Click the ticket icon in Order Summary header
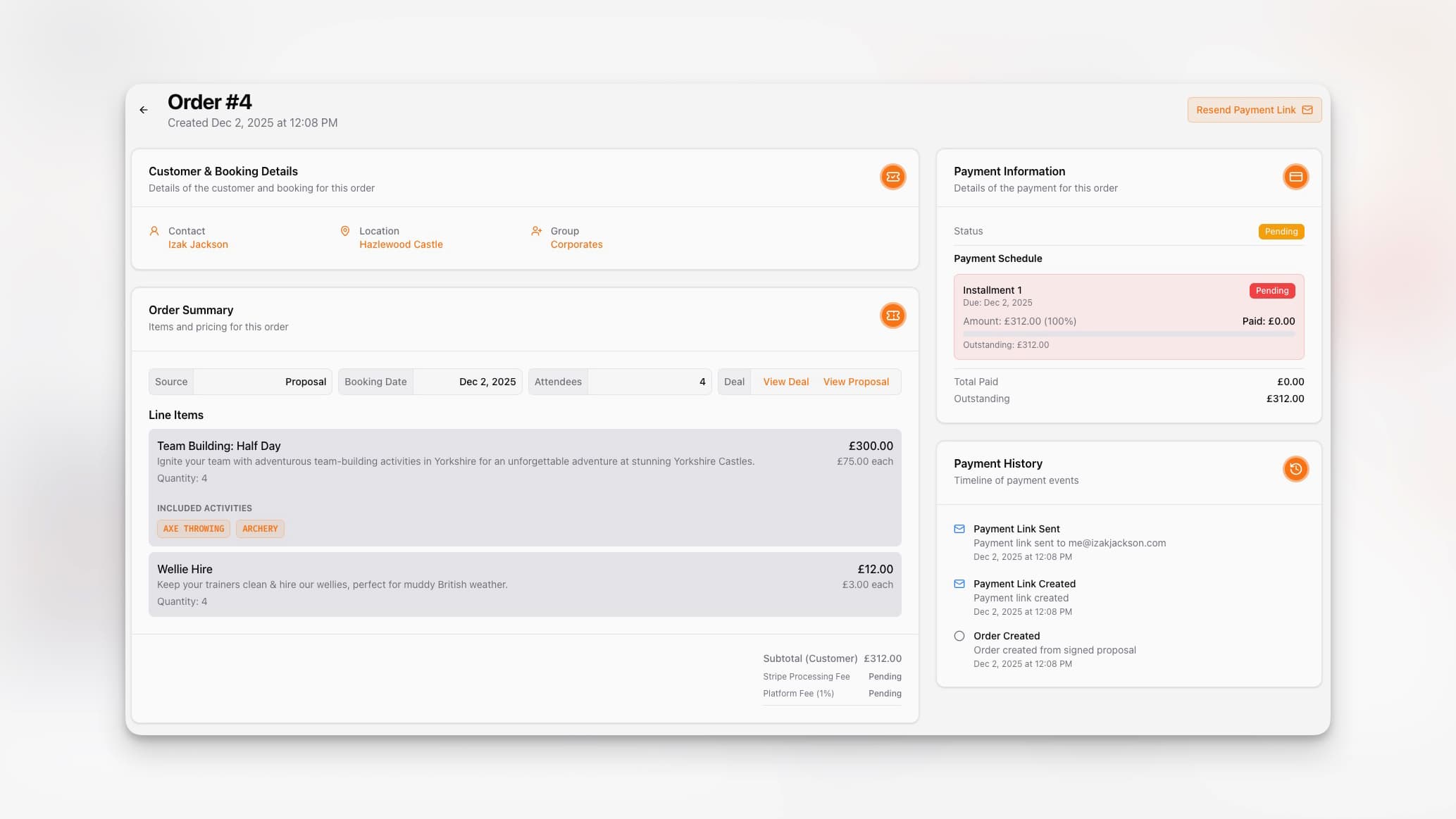 (892, 315)
